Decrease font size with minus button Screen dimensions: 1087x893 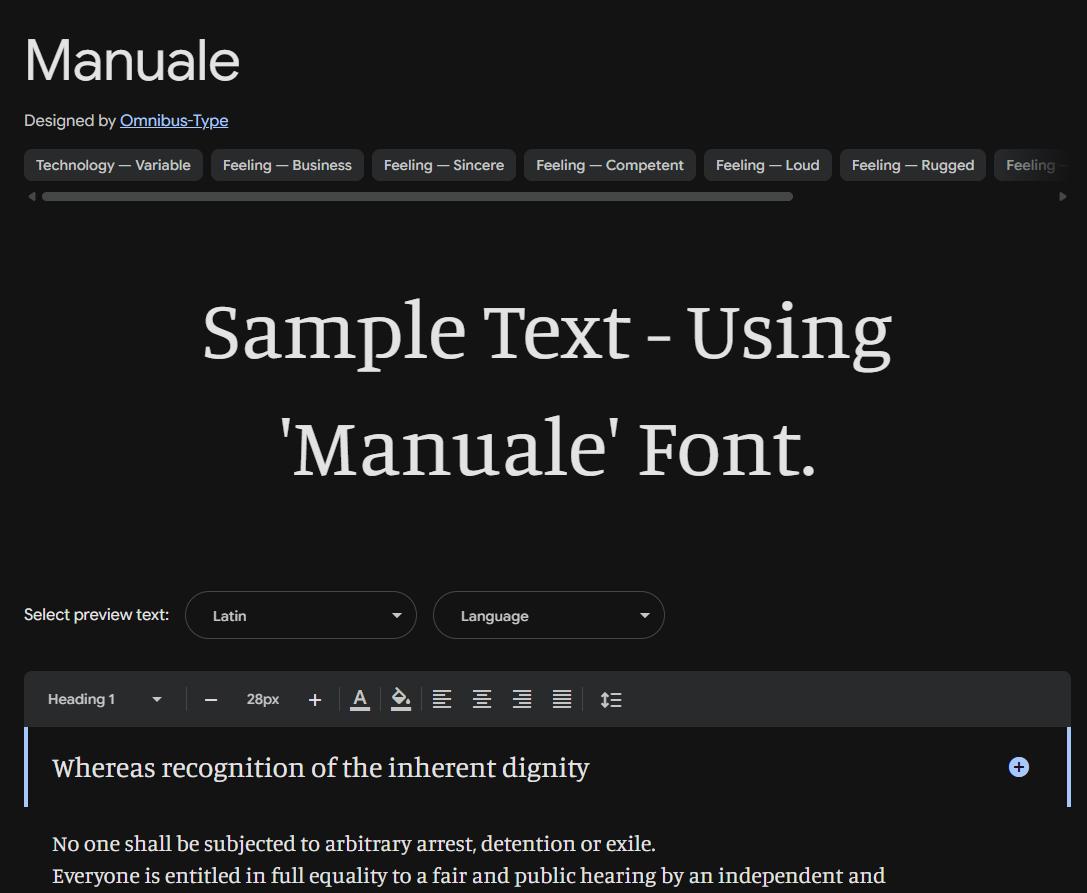point(211,700)
